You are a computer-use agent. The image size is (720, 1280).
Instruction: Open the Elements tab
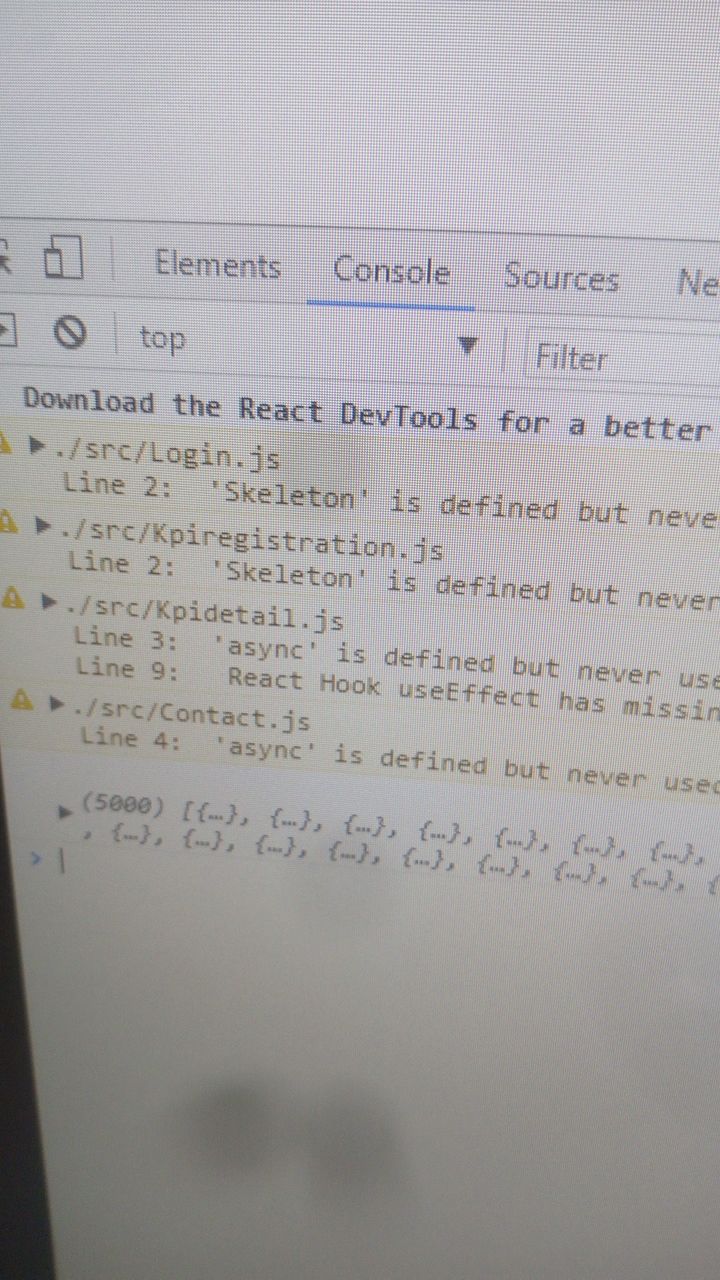click(x=217, y=265)
